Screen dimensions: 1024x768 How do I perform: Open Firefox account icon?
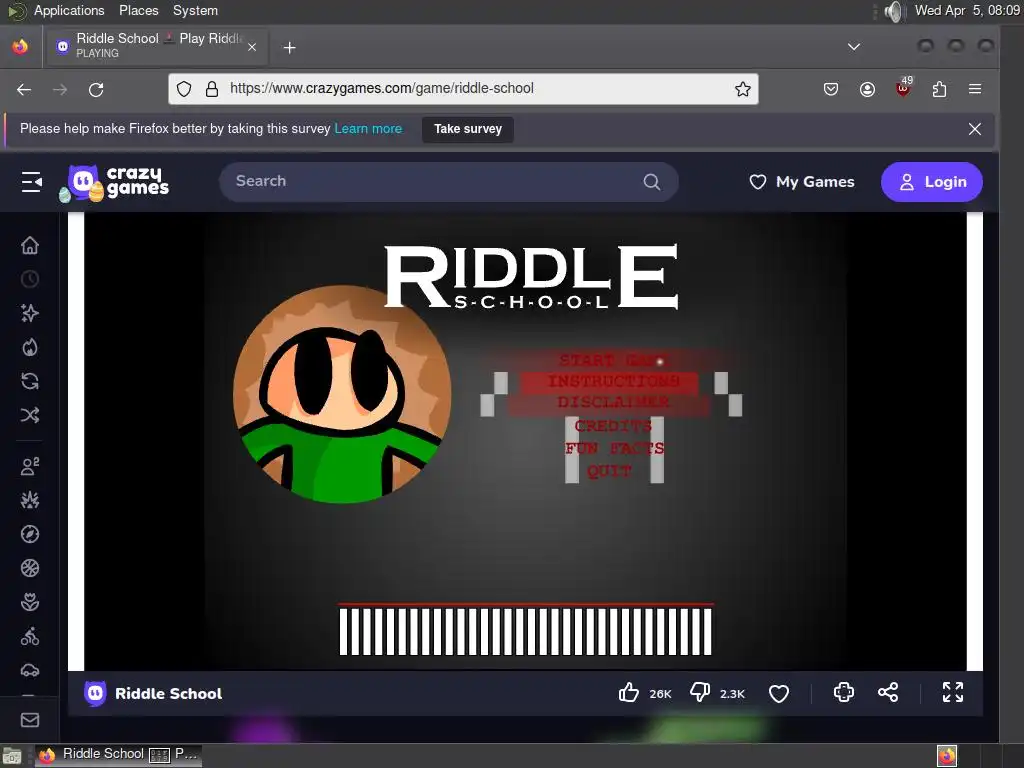[x=867, y=89]
